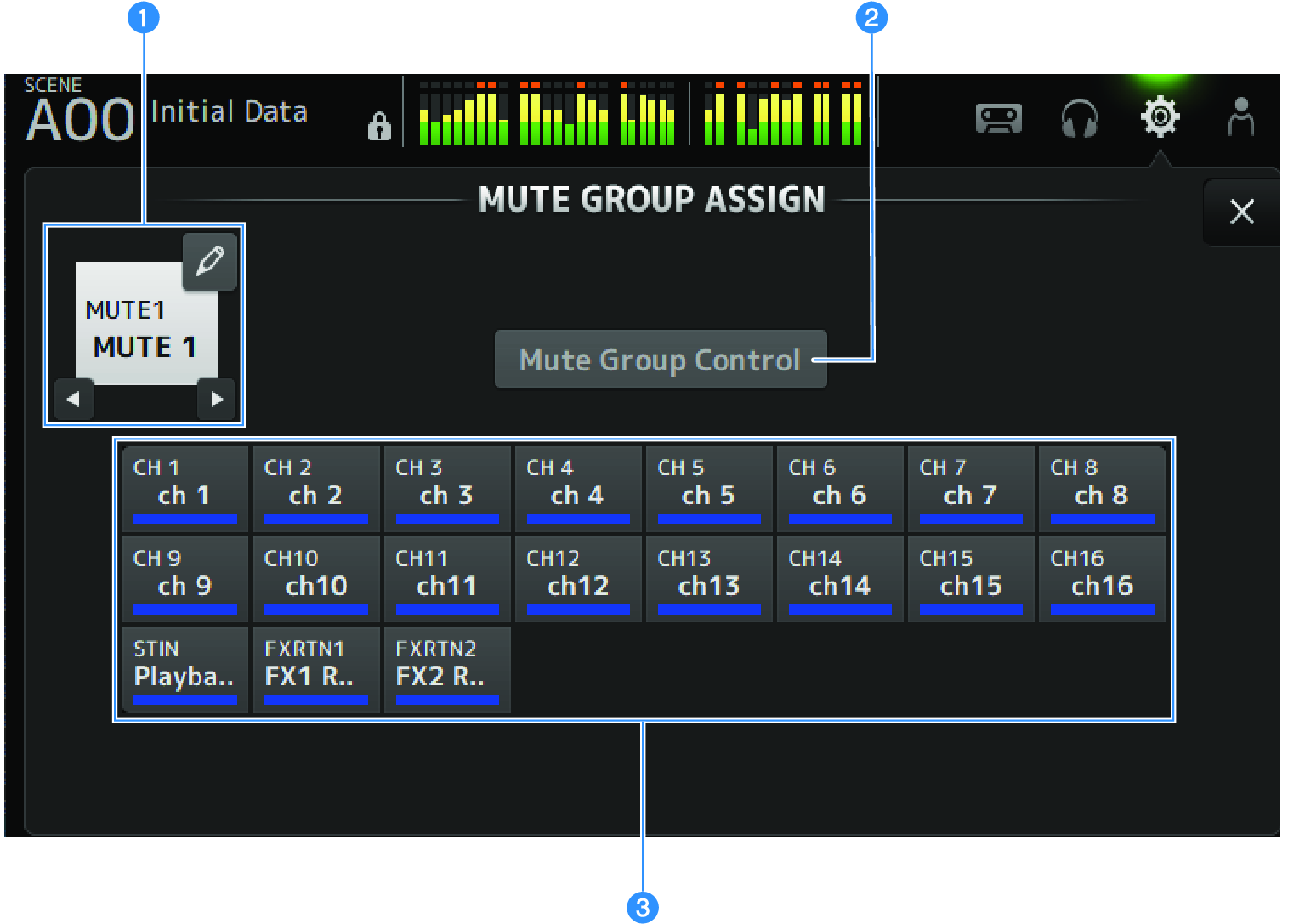Toggle FXRTN1 channel assignment

tap(315, 668)
